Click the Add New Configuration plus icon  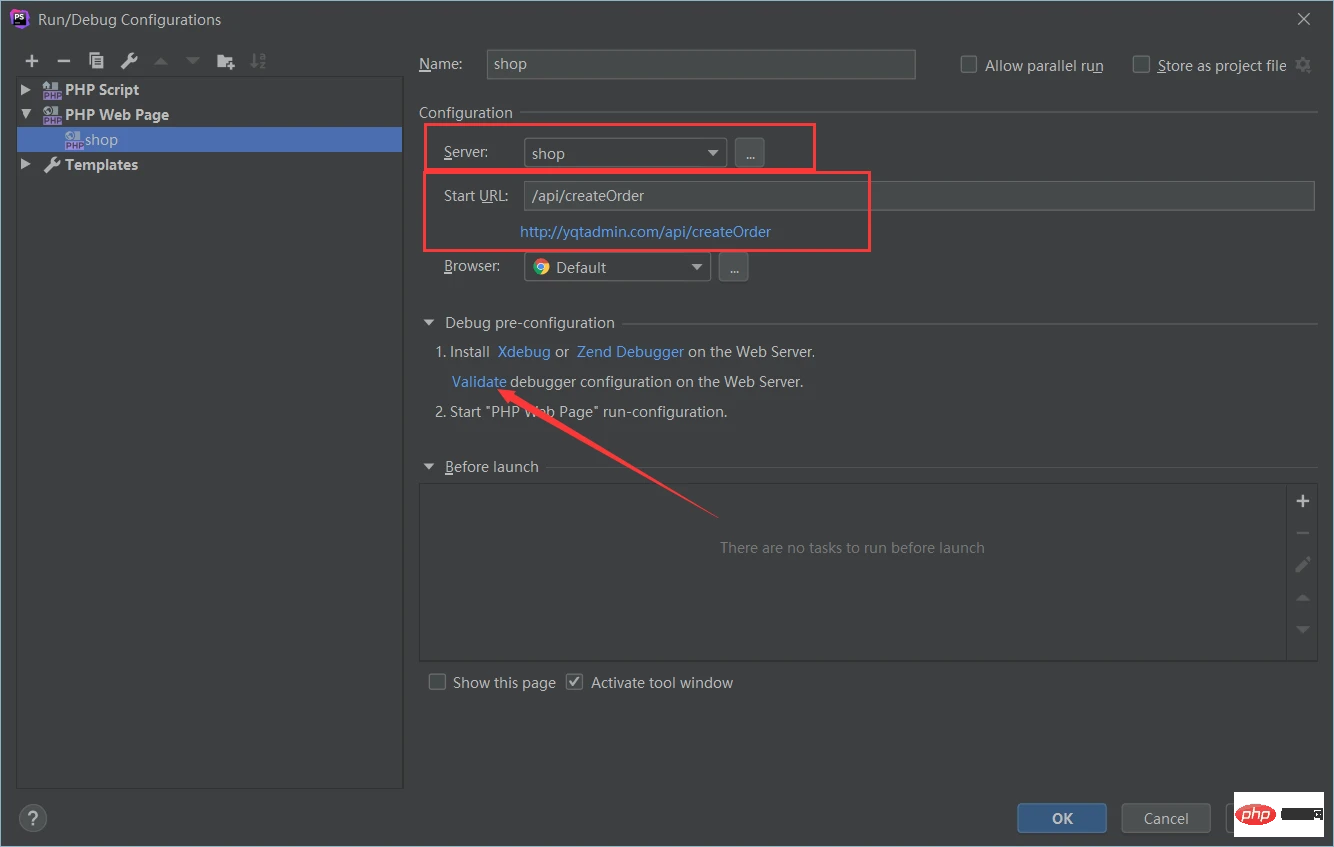pos(32,61)
